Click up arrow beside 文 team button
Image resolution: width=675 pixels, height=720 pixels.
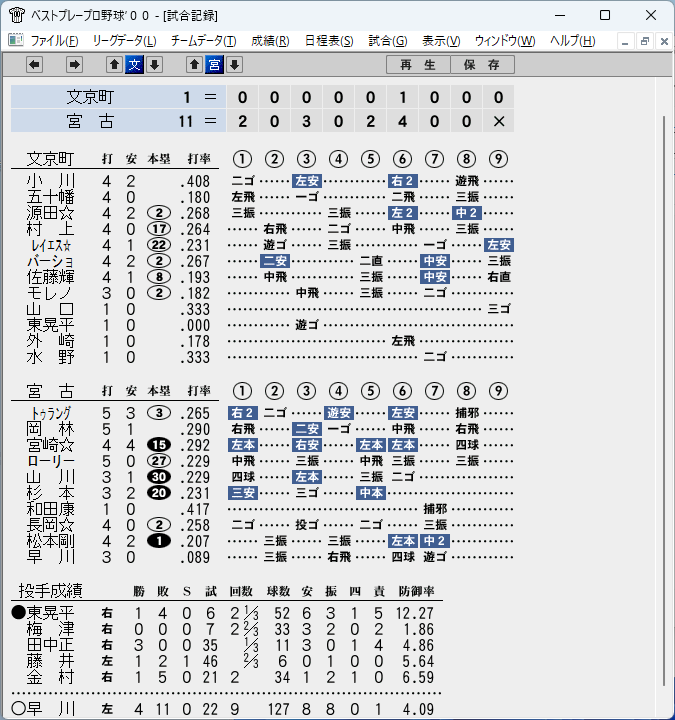[x=114, y=65]
